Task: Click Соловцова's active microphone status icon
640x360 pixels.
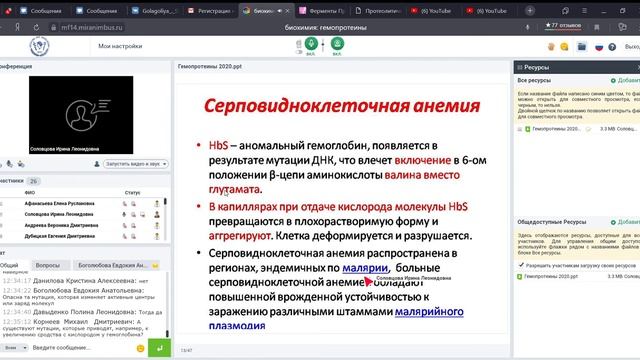Action: 124,214
